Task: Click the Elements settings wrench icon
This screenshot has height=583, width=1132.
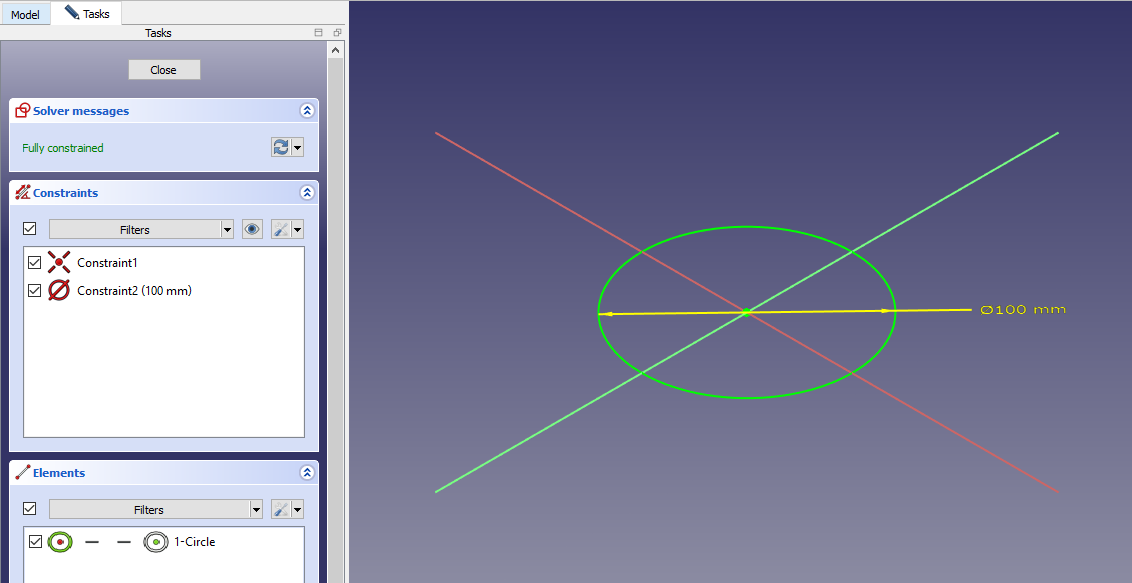Action: [281, 509]
